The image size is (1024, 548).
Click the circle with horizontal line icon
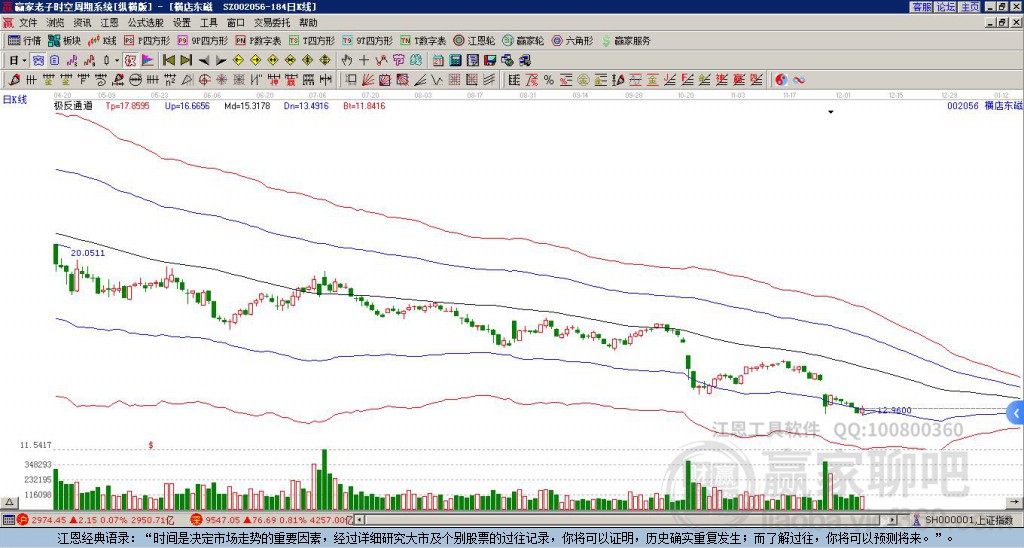(x=135, y=80)
